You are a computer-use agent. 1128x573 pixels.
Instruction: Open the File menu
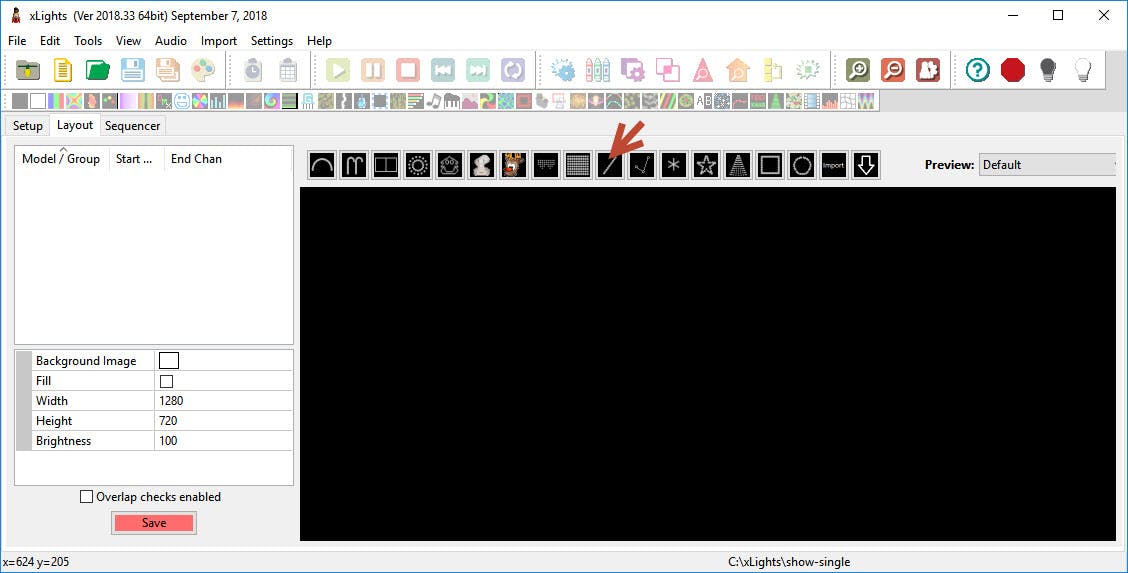pos(17,41)
